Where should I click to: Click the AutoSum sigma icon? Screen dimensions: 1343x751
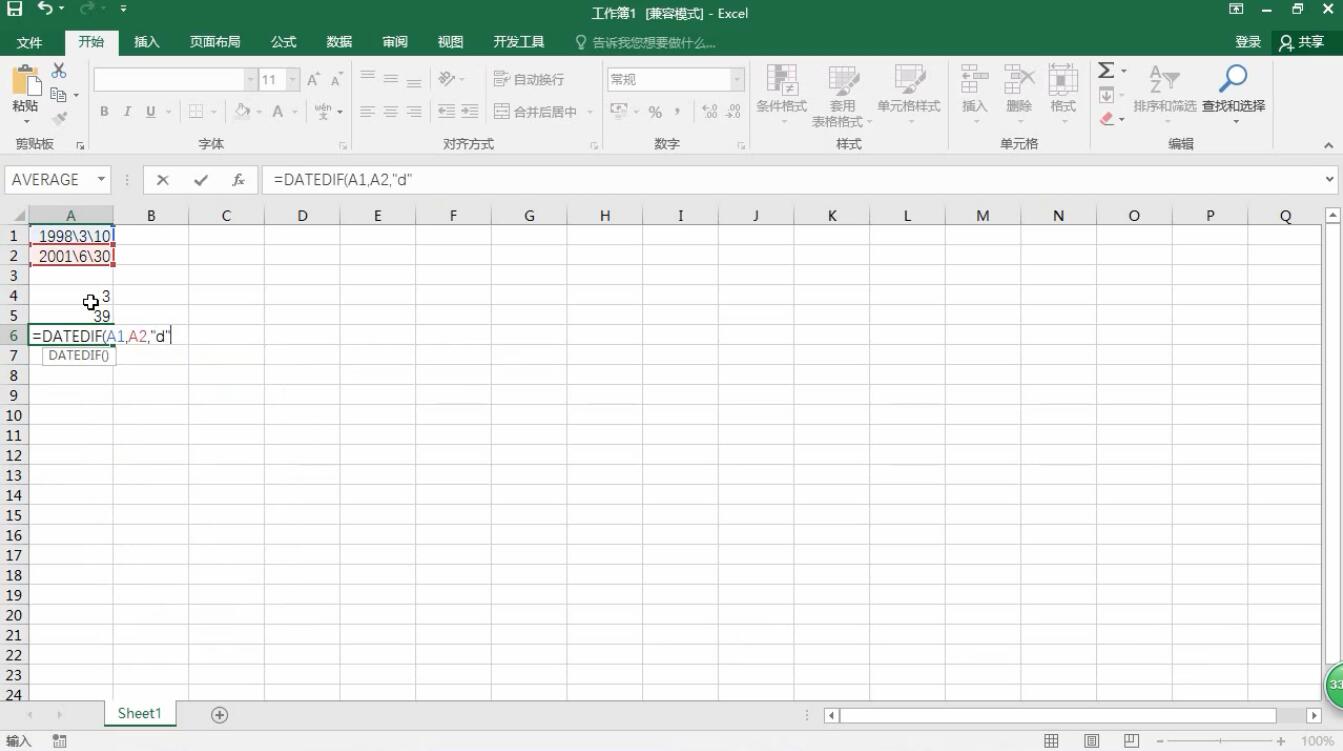pyautogui.click(x=1106, y=70)
